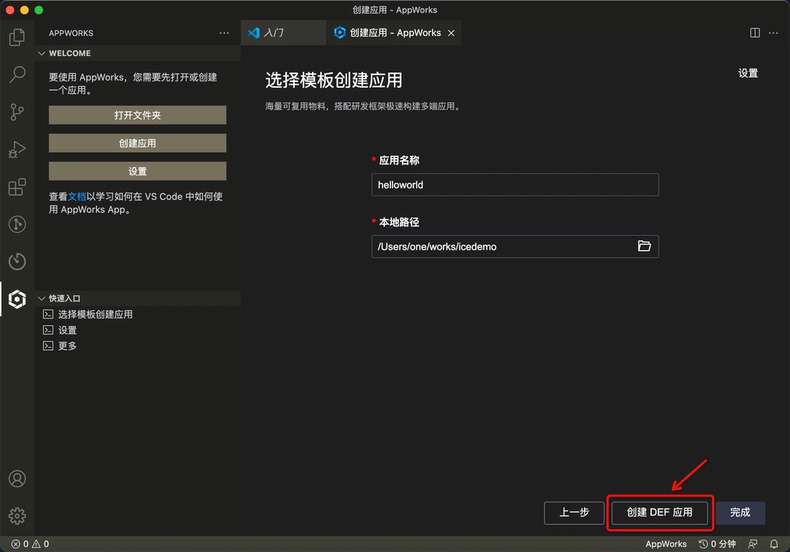This screenshot has height=552, width=790.
Task: Open Source Control view
Action: (17, 112)
